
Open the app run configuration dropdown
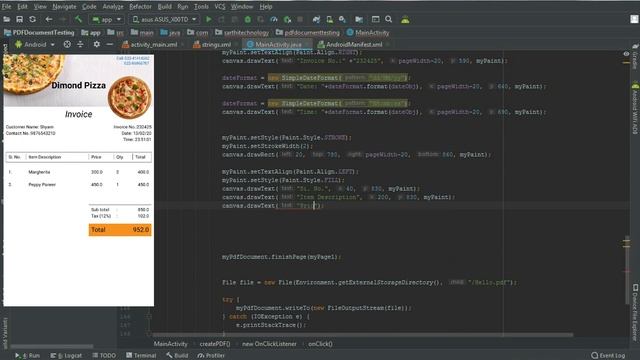[107, 19]
